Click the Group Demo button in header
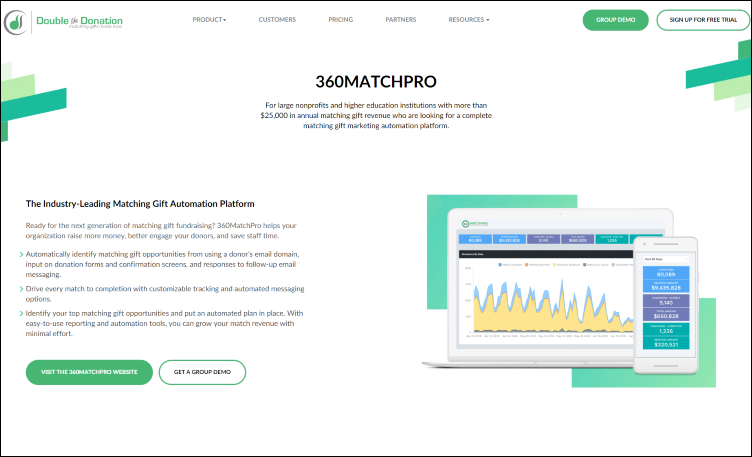This screenshot has width=752, height=457. point(615,20)
